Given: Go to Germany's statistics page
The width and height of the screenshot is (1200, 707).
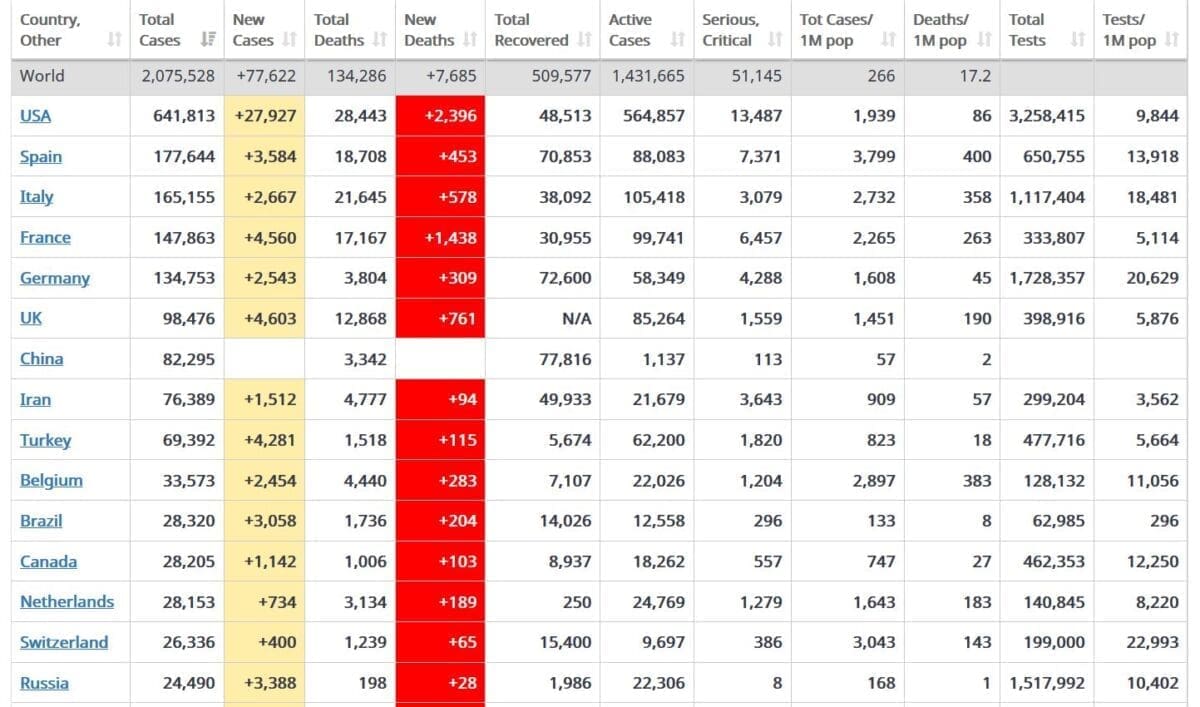Looking at the screenshot, I should pyautogui.click(x=55, y=278).
